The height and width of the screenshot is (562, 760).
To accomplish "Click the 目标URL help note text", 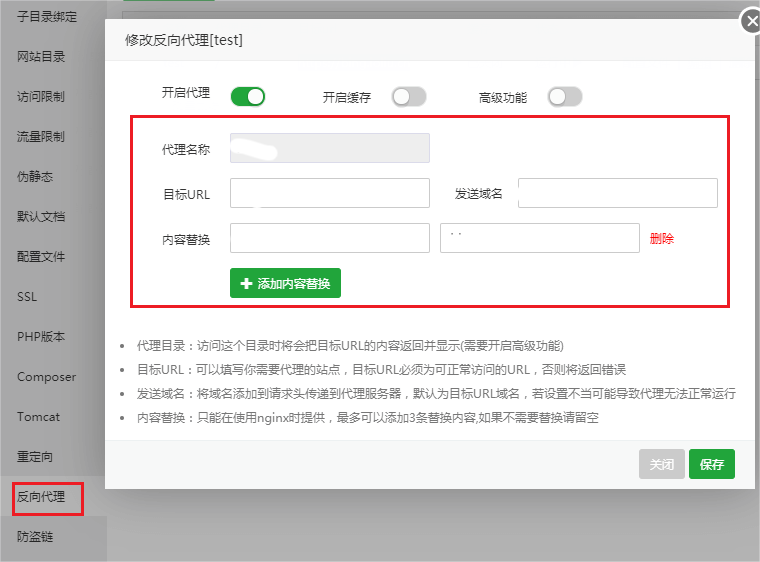I will [381, 369].
